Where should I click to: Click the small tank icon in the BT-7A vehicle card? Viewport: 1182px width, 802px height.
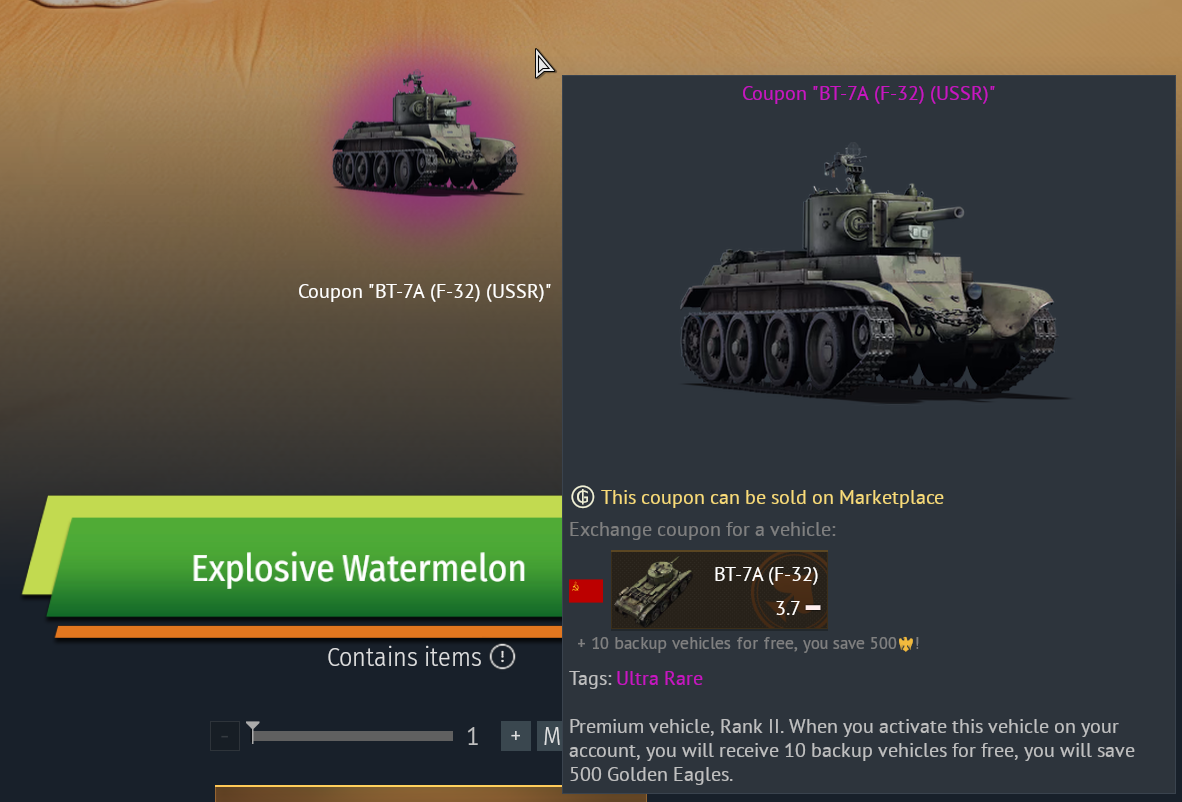(x=652, y=591)
